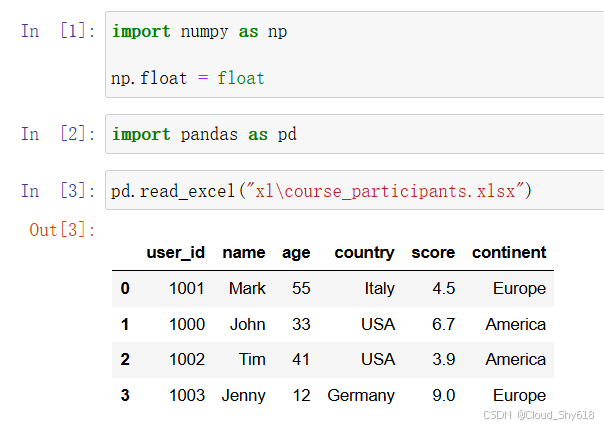Image resolution: width=604 pixels, height=426 pixels.
Task: Click the country cell USA in Tim's row
Action: (x=378, y=359)
